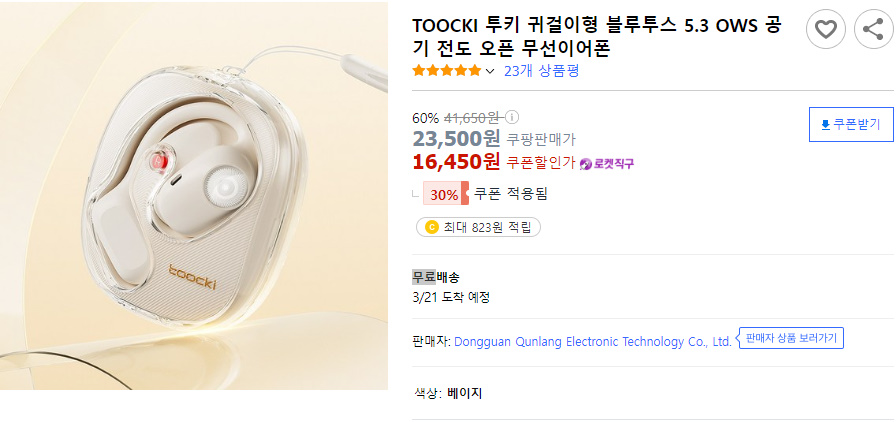The width and height of the screenshot is (896, 422).
Task: Click the 쿠폰받기 coupon button
Action: pyautogui.click(x=851, y=125)
